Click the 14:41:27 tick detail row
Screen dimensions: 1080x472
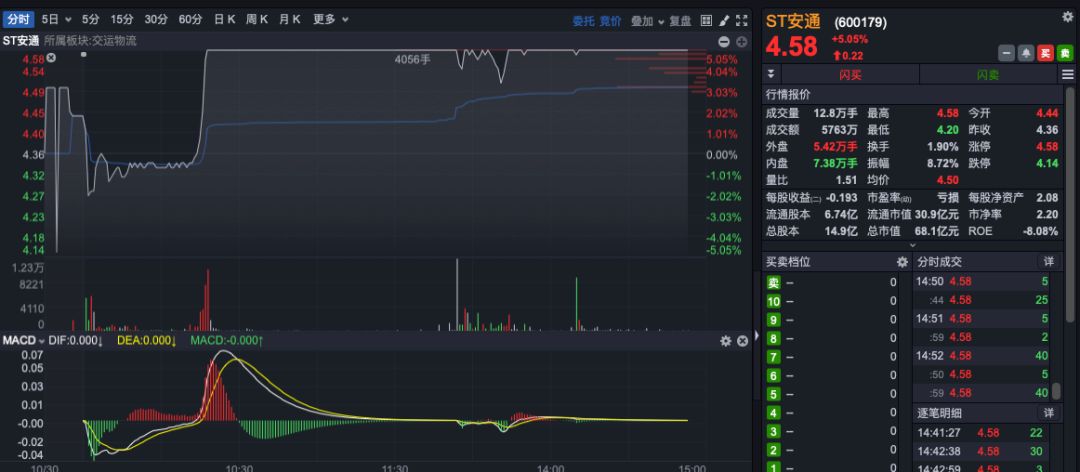point(982,433)
